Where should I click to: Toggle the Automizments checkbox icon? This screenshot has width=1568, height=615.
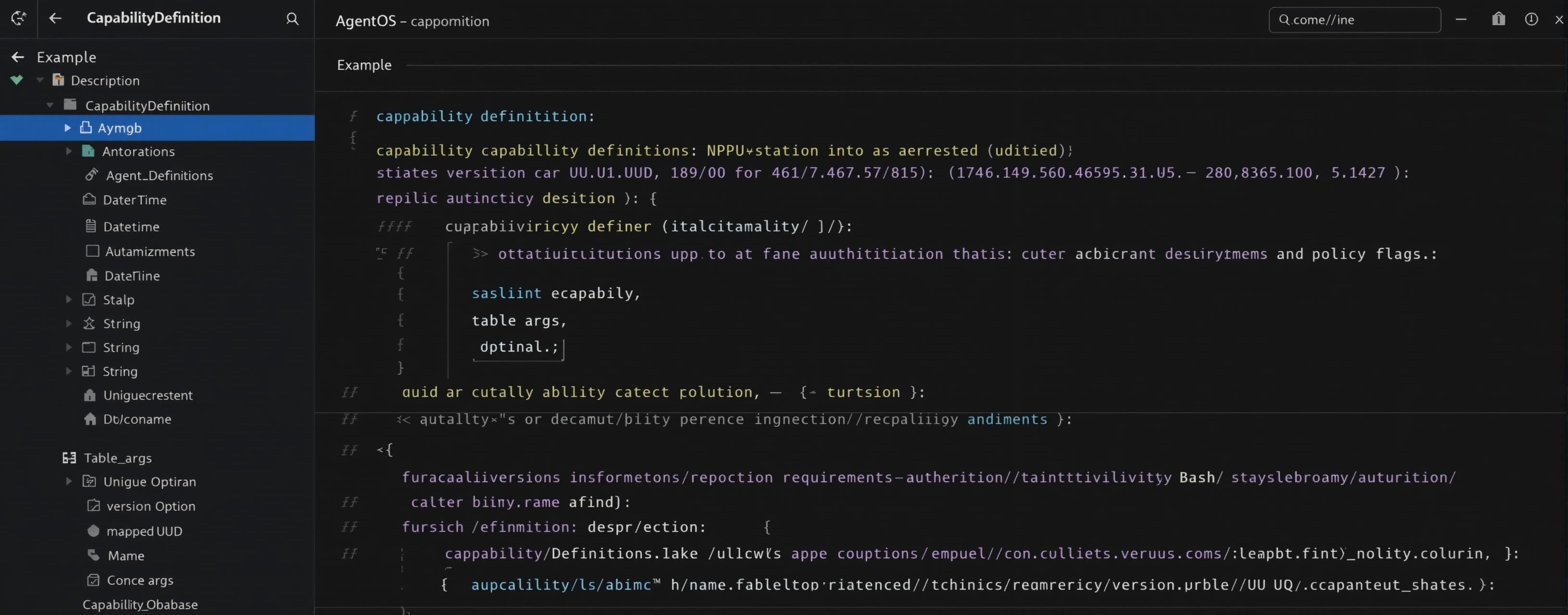pos(93,251)
